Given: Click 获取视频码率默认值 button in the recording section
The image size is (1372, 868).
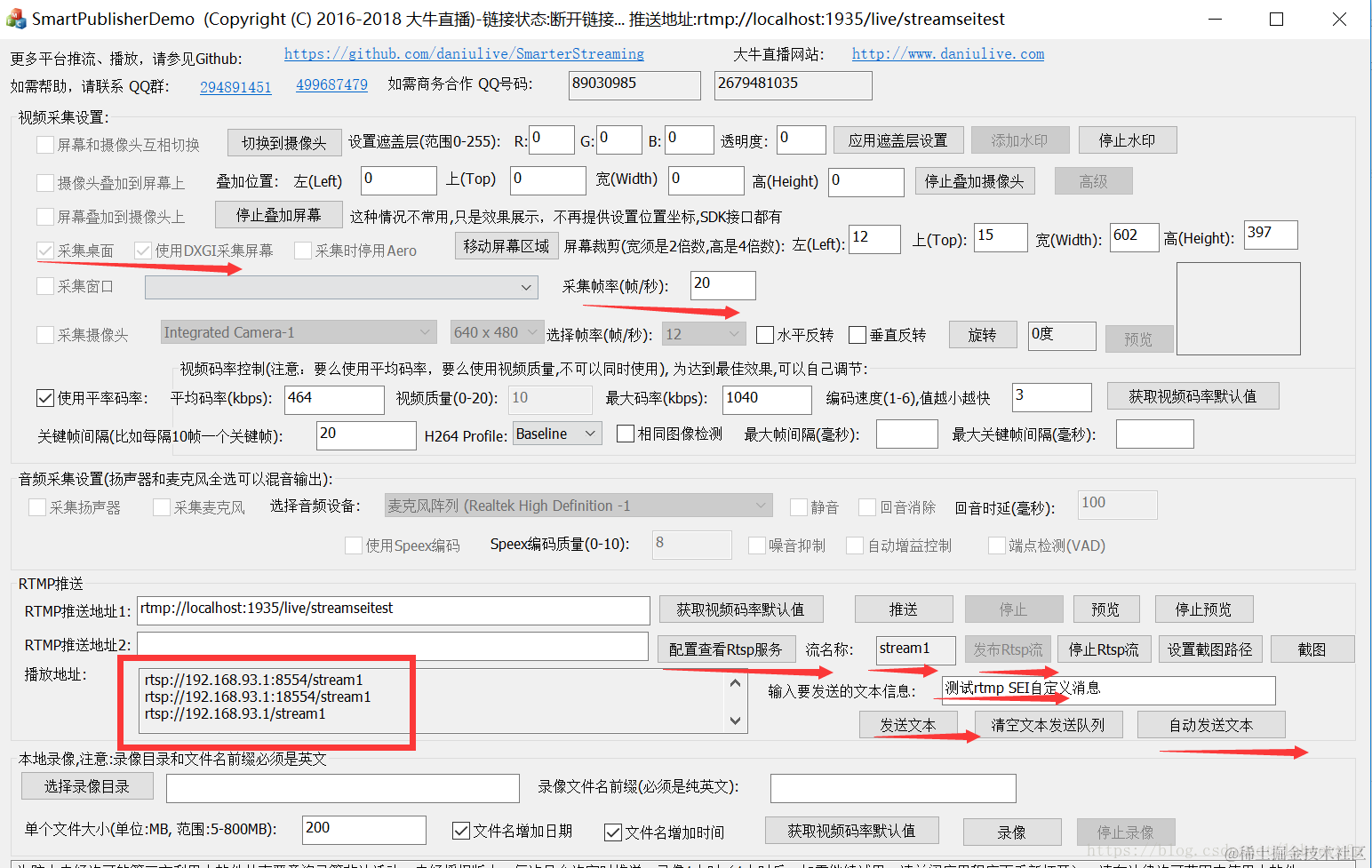Looking at the screenshot, I should 851,831.
